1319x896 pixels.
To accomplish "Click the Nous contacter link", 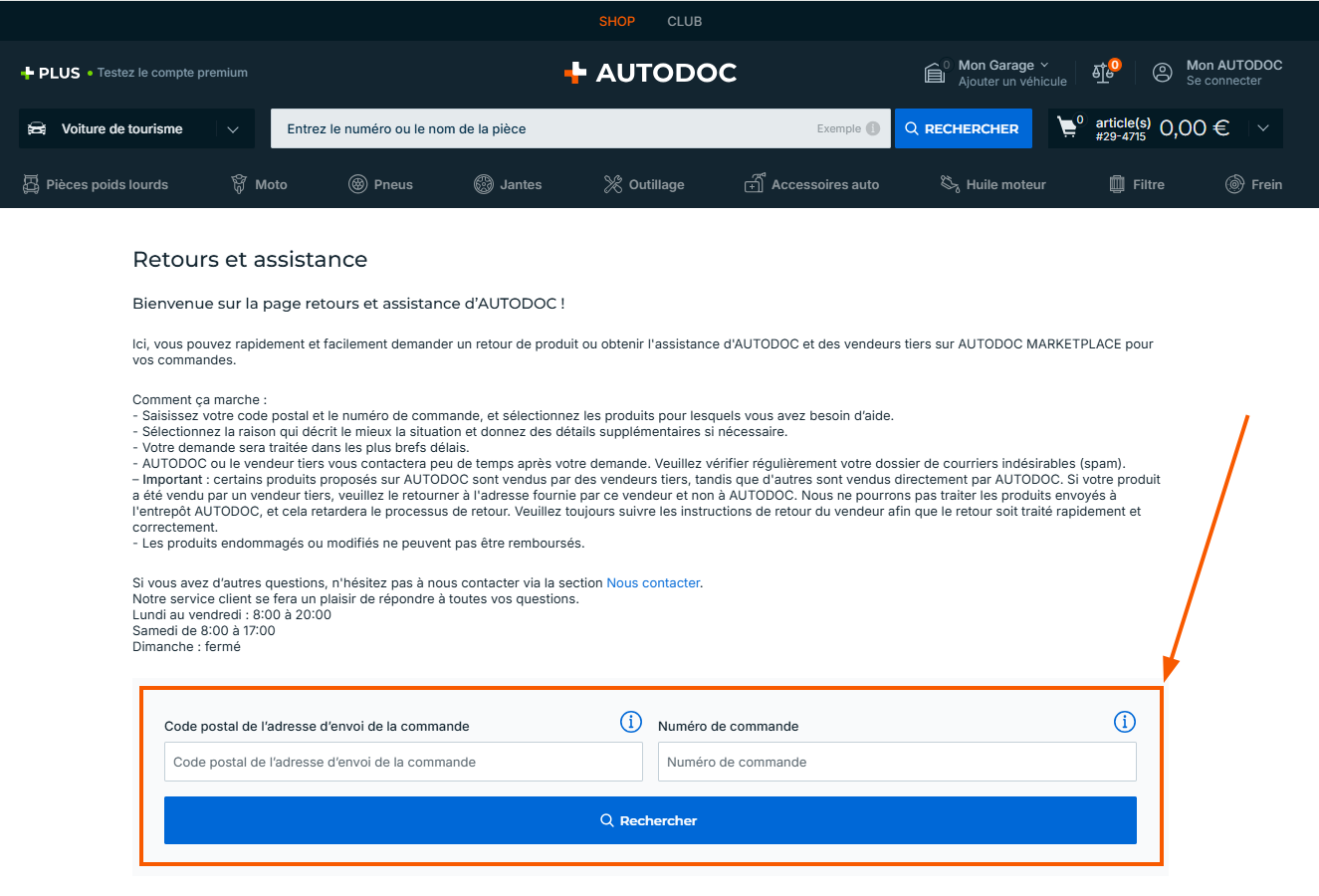I will 653,582.
